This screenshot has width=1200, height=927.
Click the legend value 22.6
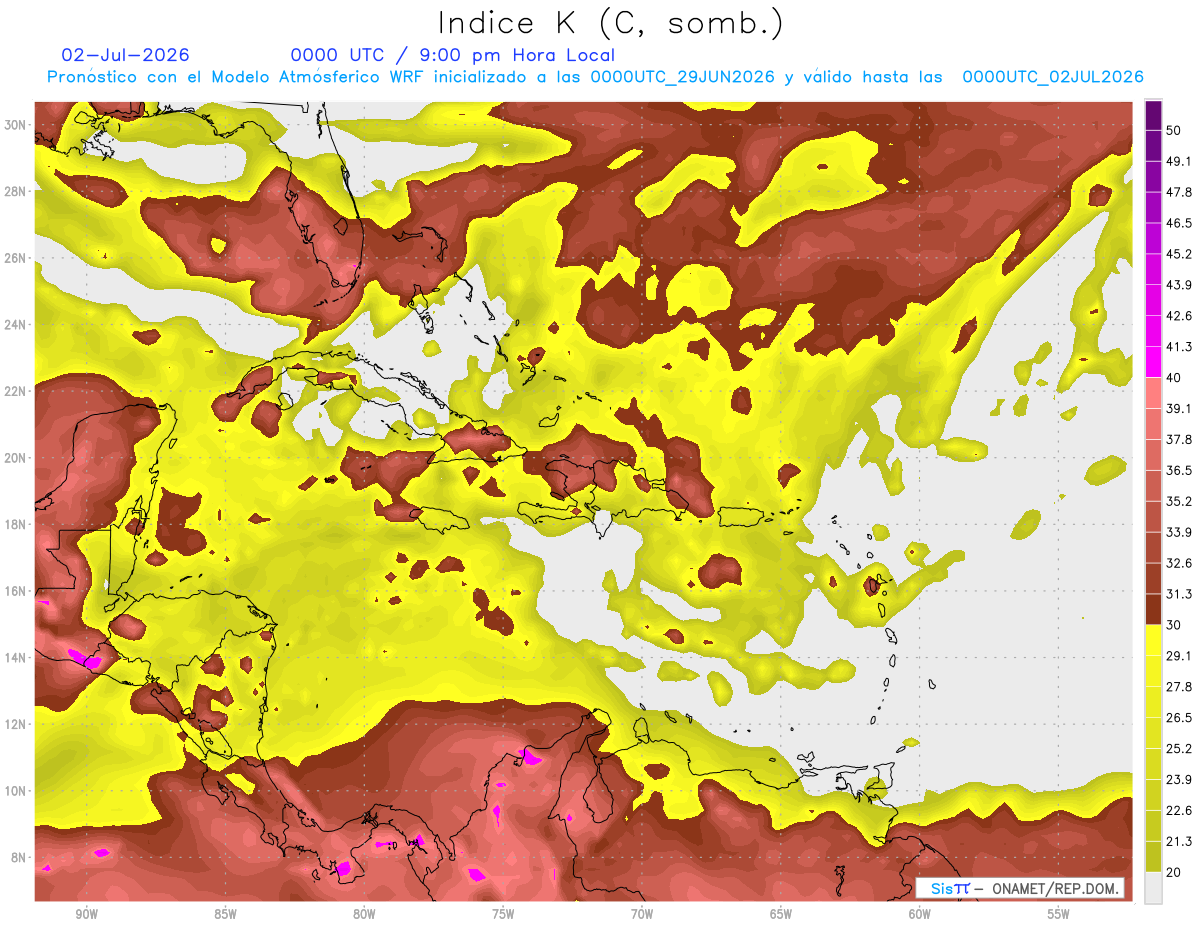(x=1179, y=811)
